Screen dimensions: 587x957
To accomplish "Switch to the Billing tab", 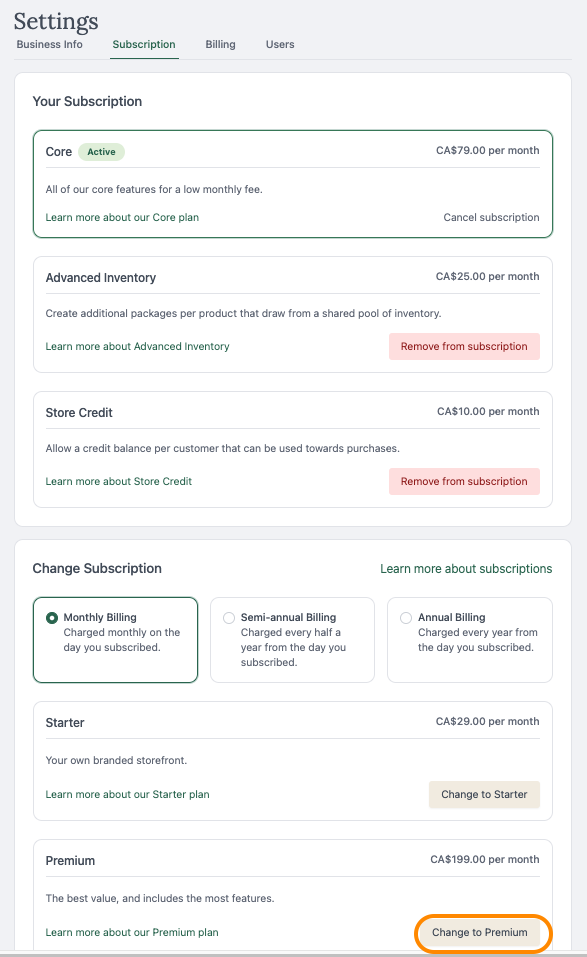I will 220,45.
